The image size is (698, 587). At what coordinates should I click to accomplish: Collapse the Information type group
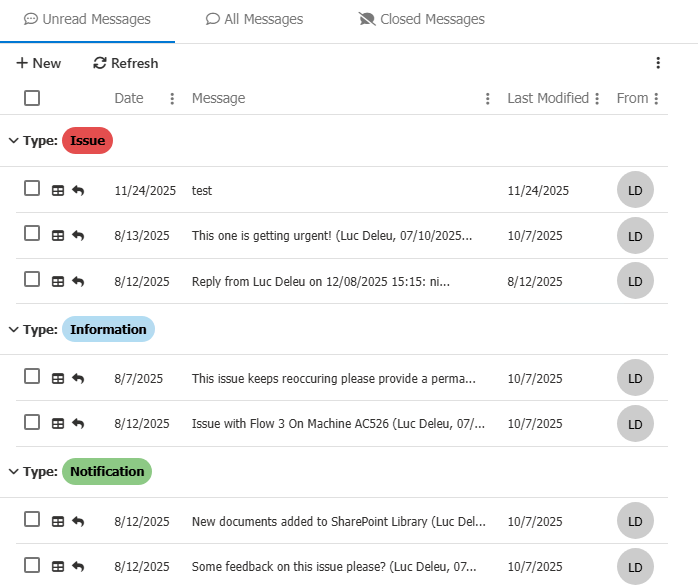tap(14, 329)
